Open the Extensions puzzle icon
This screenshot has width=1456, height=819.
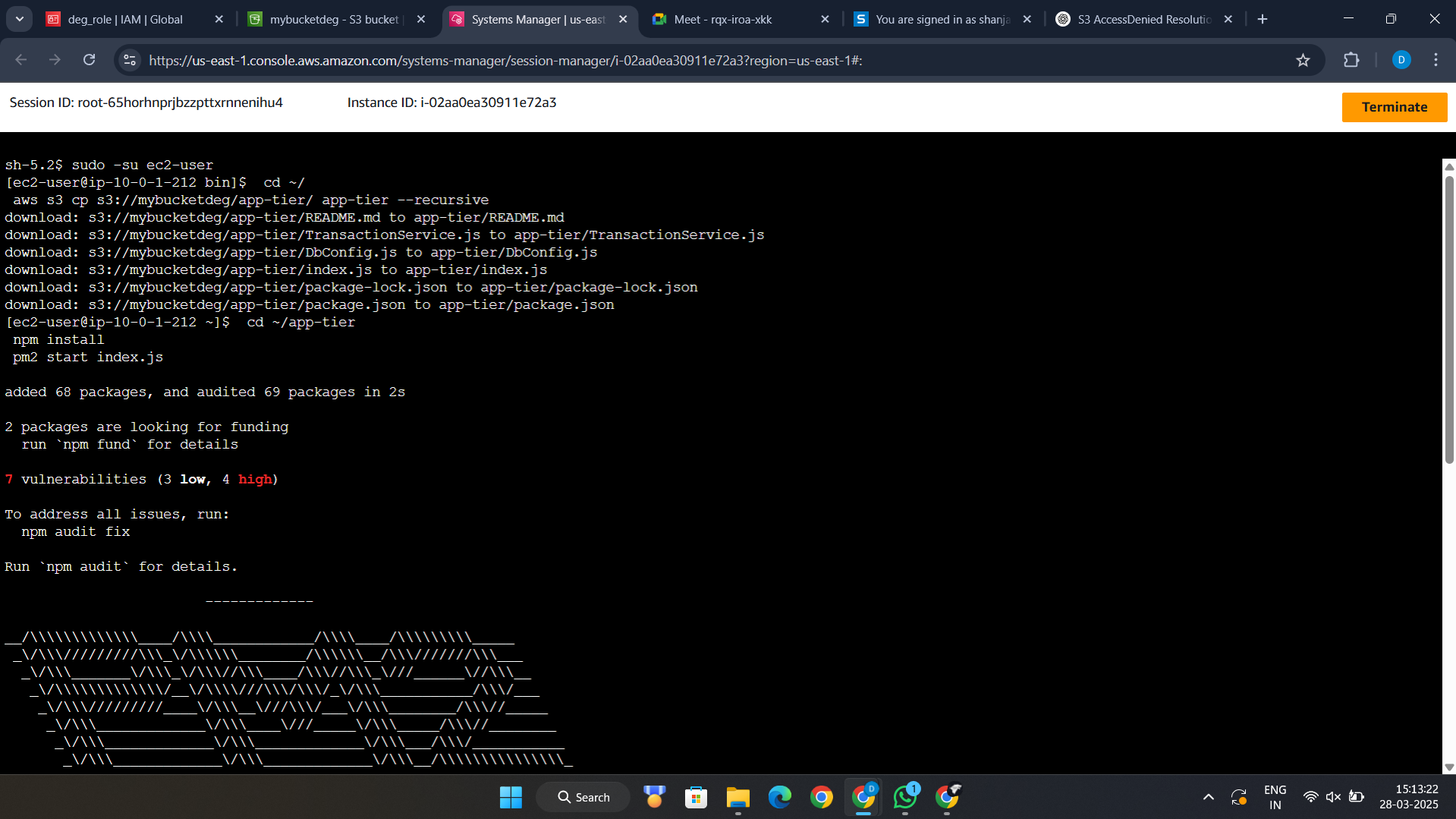coord(1351,60)
